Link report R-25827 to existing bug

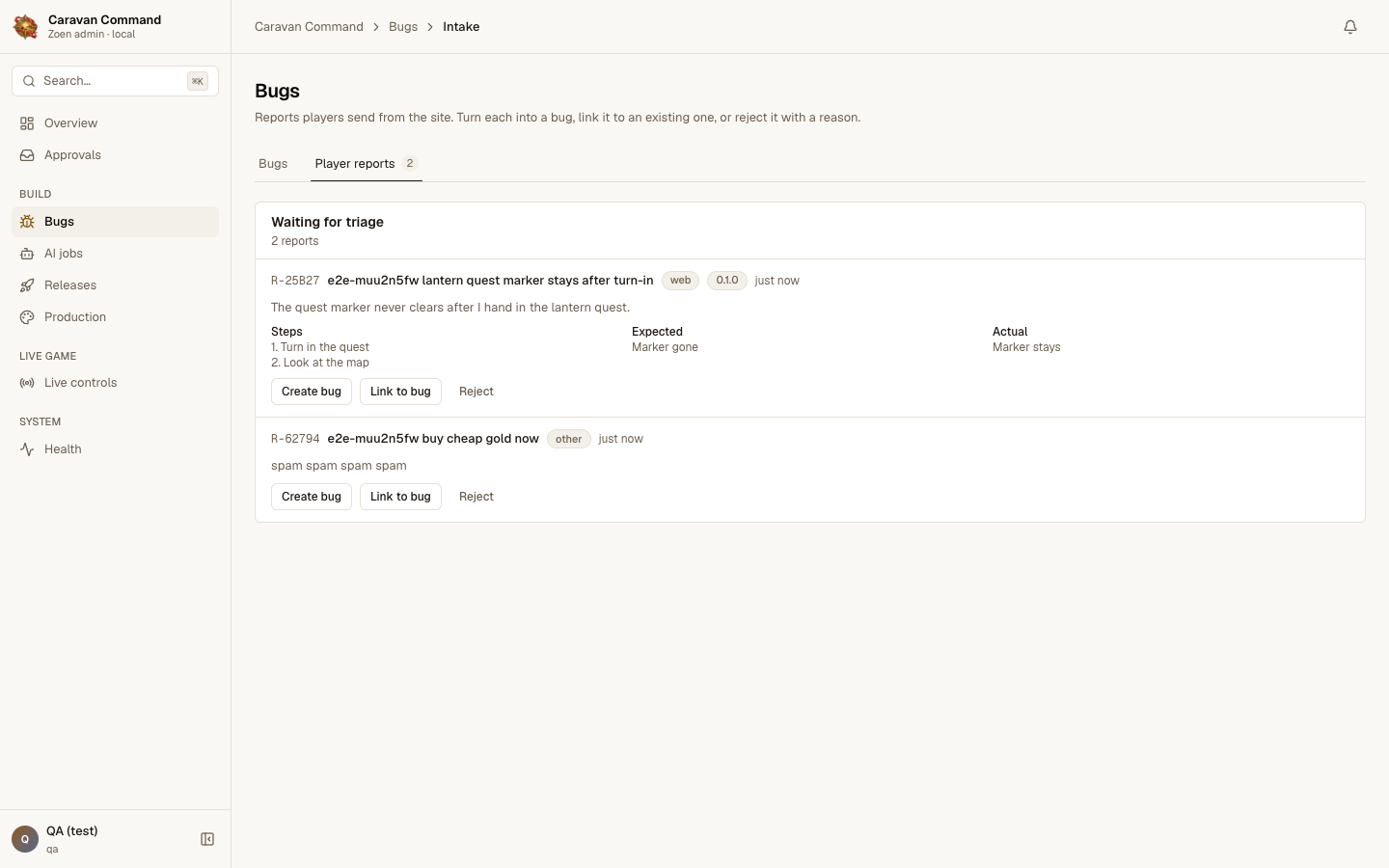point(400,392)
